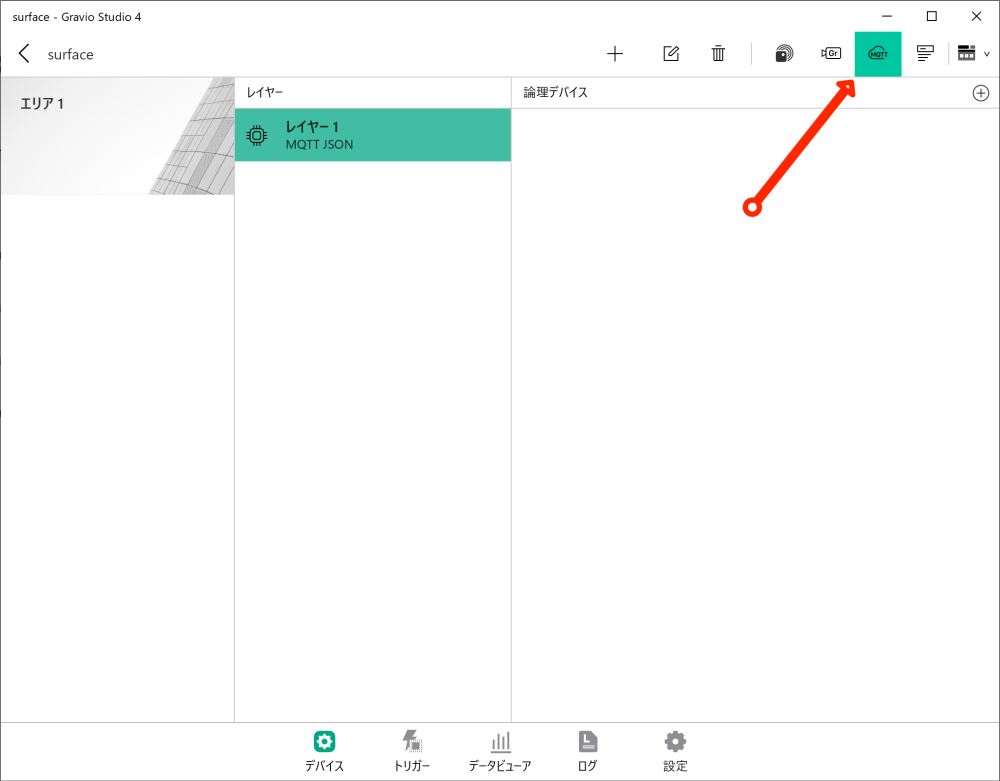Click the delete trash icon in the toolbar
Viewport: 1000px width, 781px height.
point(718,53)
